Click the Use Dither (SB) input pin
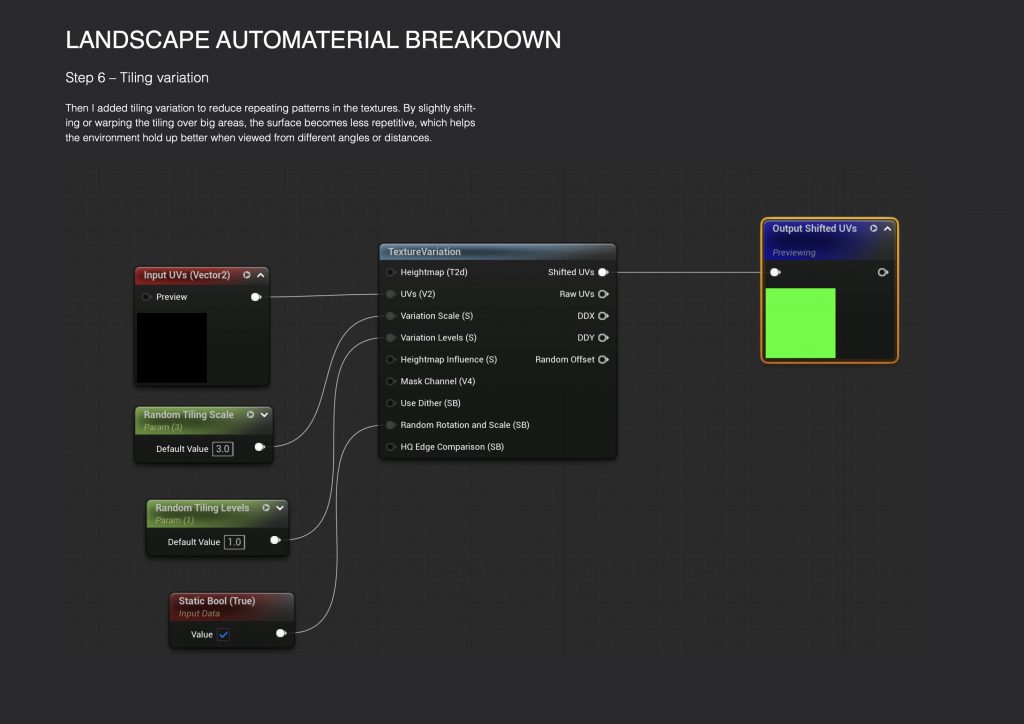1024x724 pixels. click(391, 403)
